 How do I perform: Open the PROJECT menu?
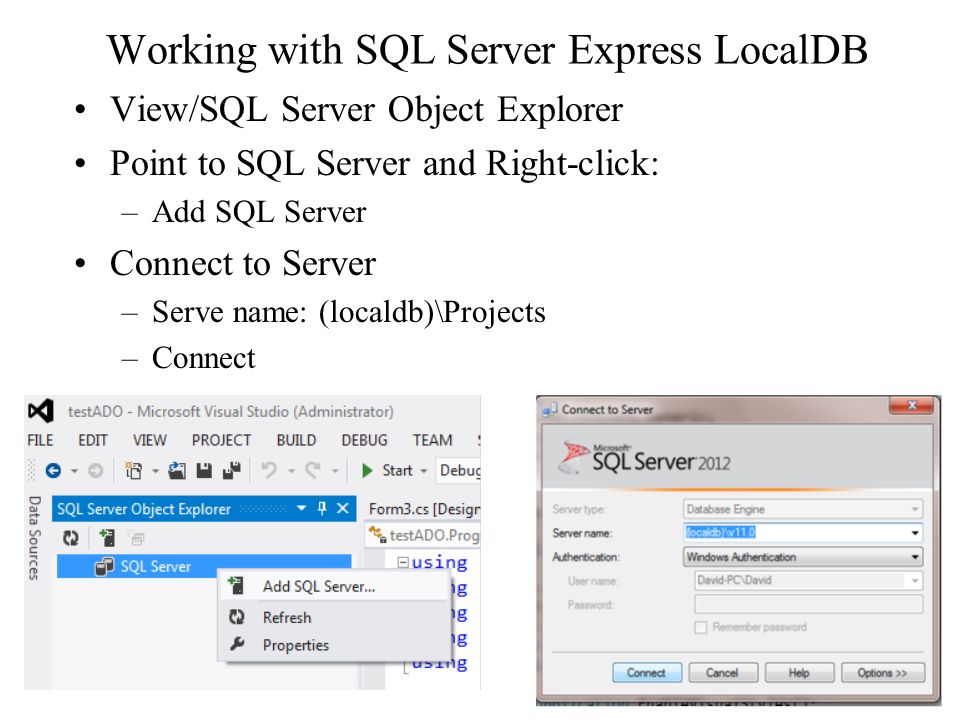[x=221, y=440]
